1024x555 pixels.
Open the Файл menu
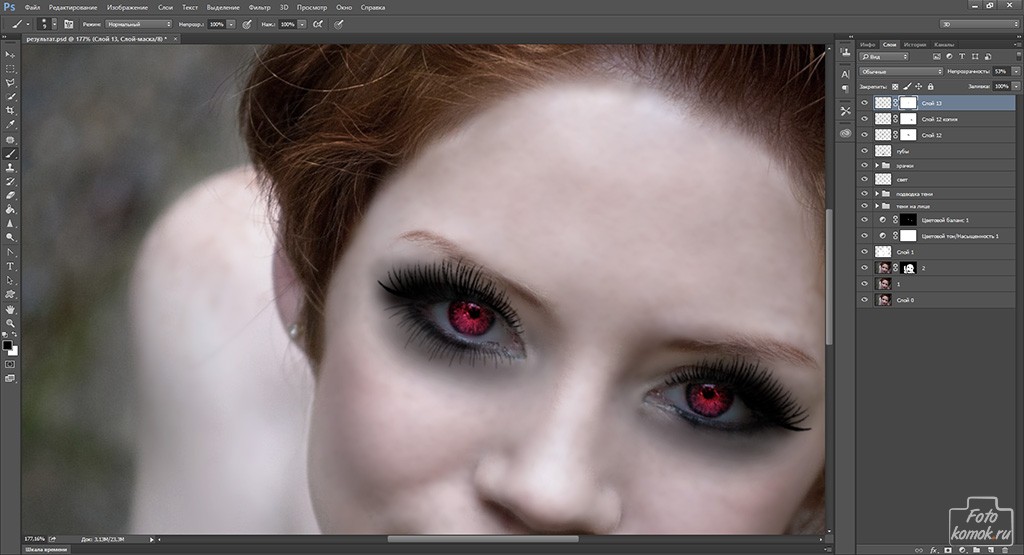click(x=32, y=7)
